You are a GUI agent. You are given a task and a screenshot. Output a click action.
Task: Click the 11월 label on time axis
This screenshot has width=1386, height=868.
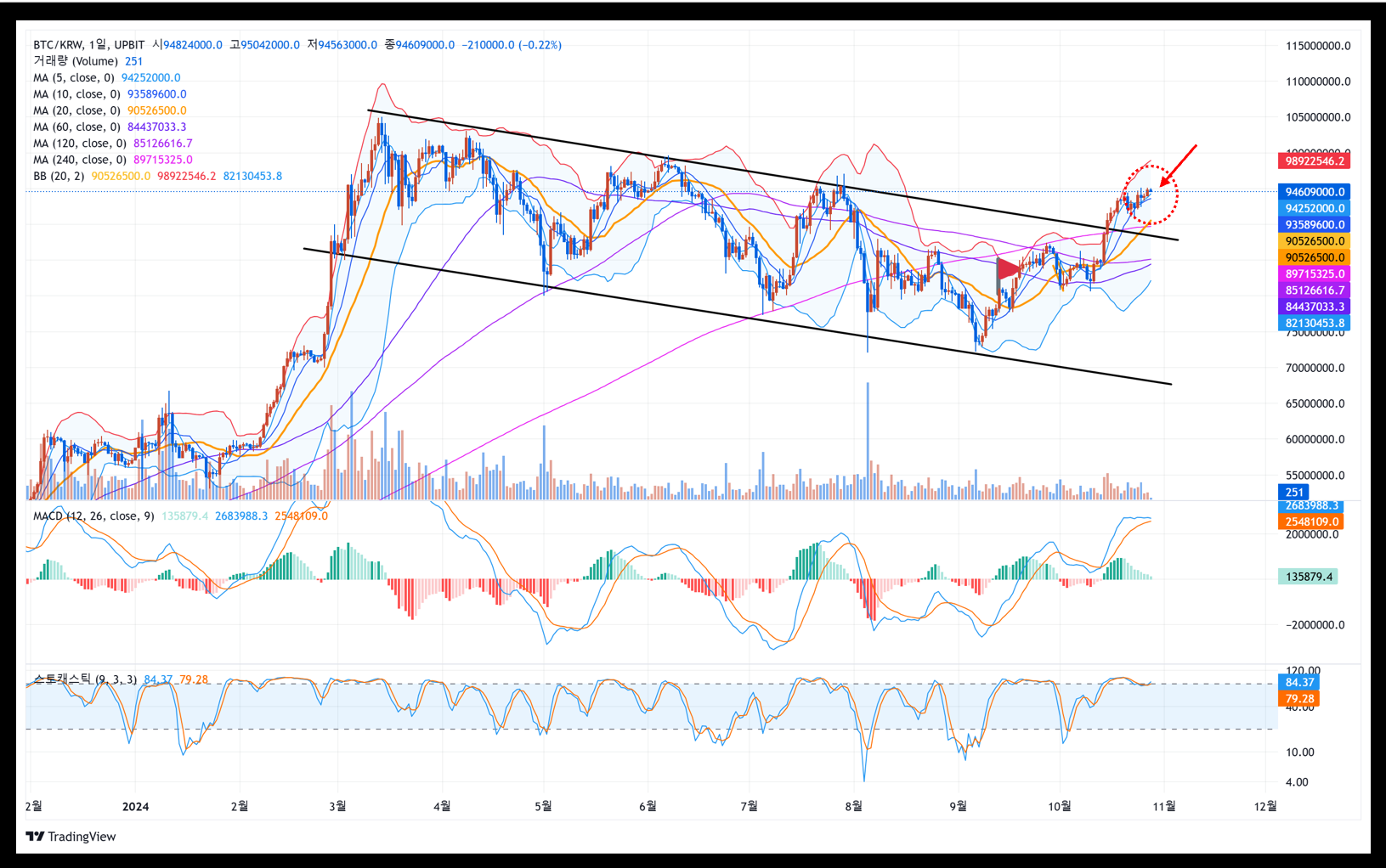click(x=1164, y=806)
